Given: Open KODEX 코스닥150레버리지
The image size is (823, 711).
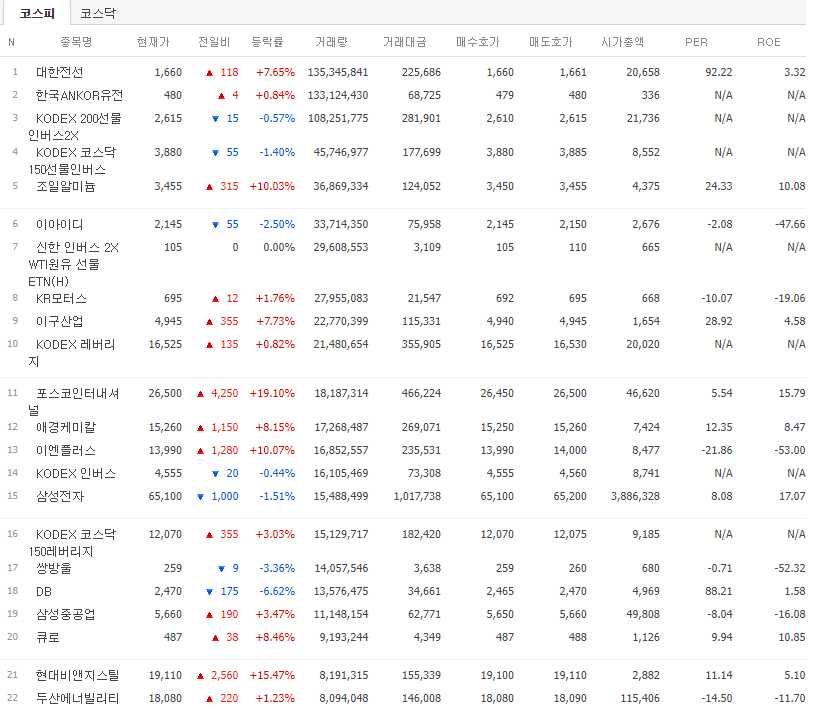Looking at the screenshot, I should pyautogui.click(x=72, y=543).
